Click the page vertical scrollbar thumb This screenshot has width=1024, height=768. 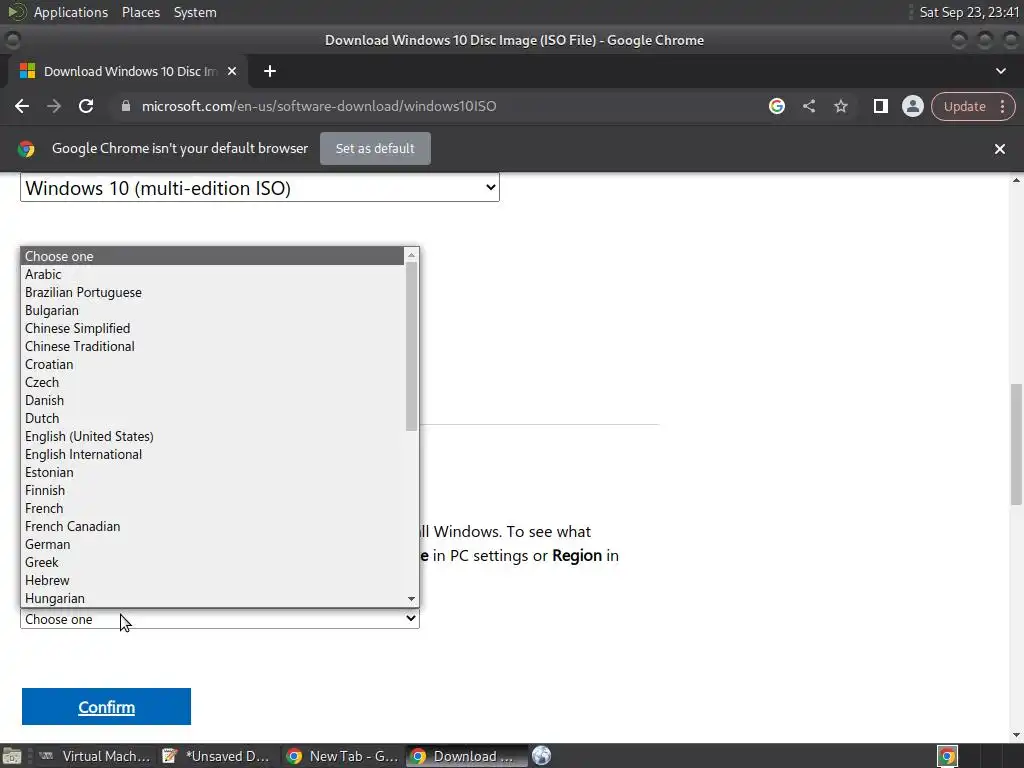point(1016,444)
